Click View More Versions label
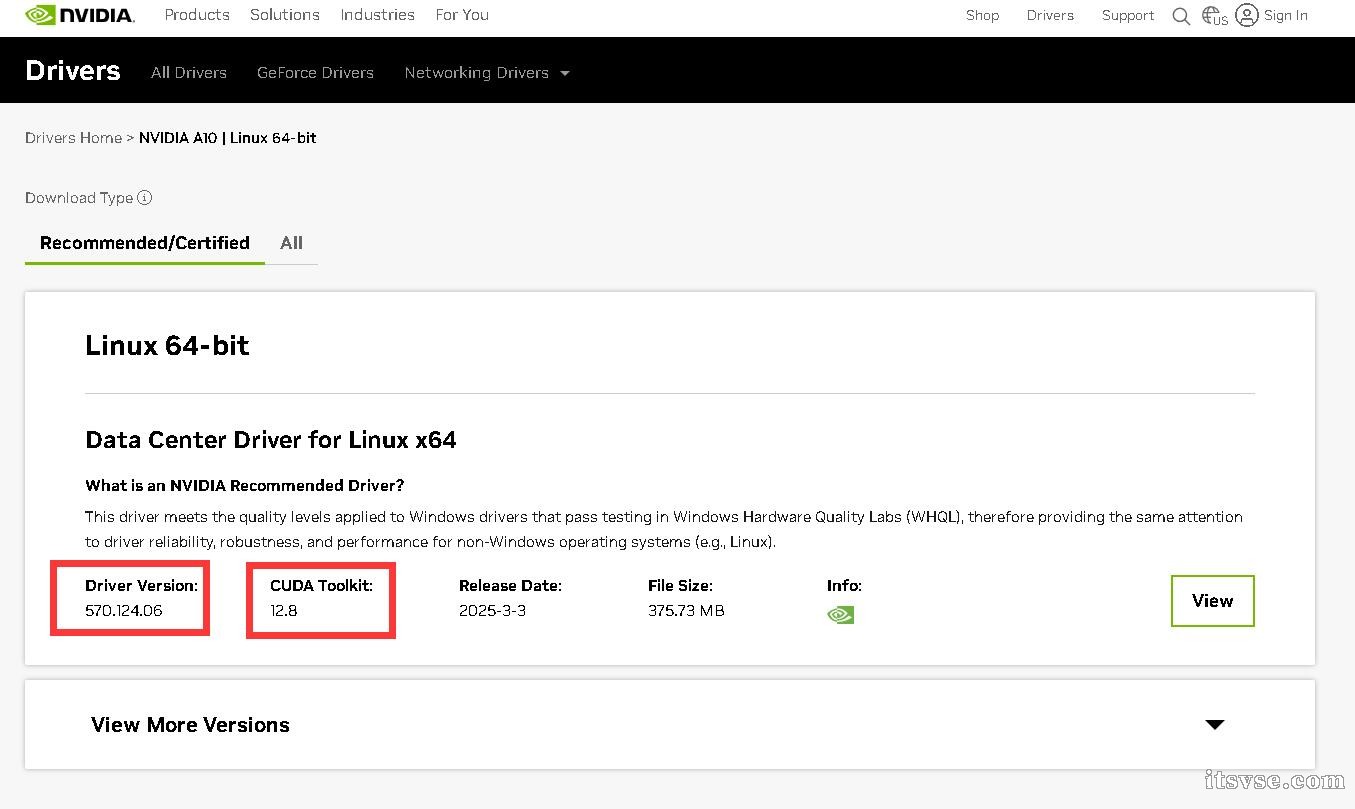Image resolution: width=1355 pixels, height=809 pixels. (190, 725)
